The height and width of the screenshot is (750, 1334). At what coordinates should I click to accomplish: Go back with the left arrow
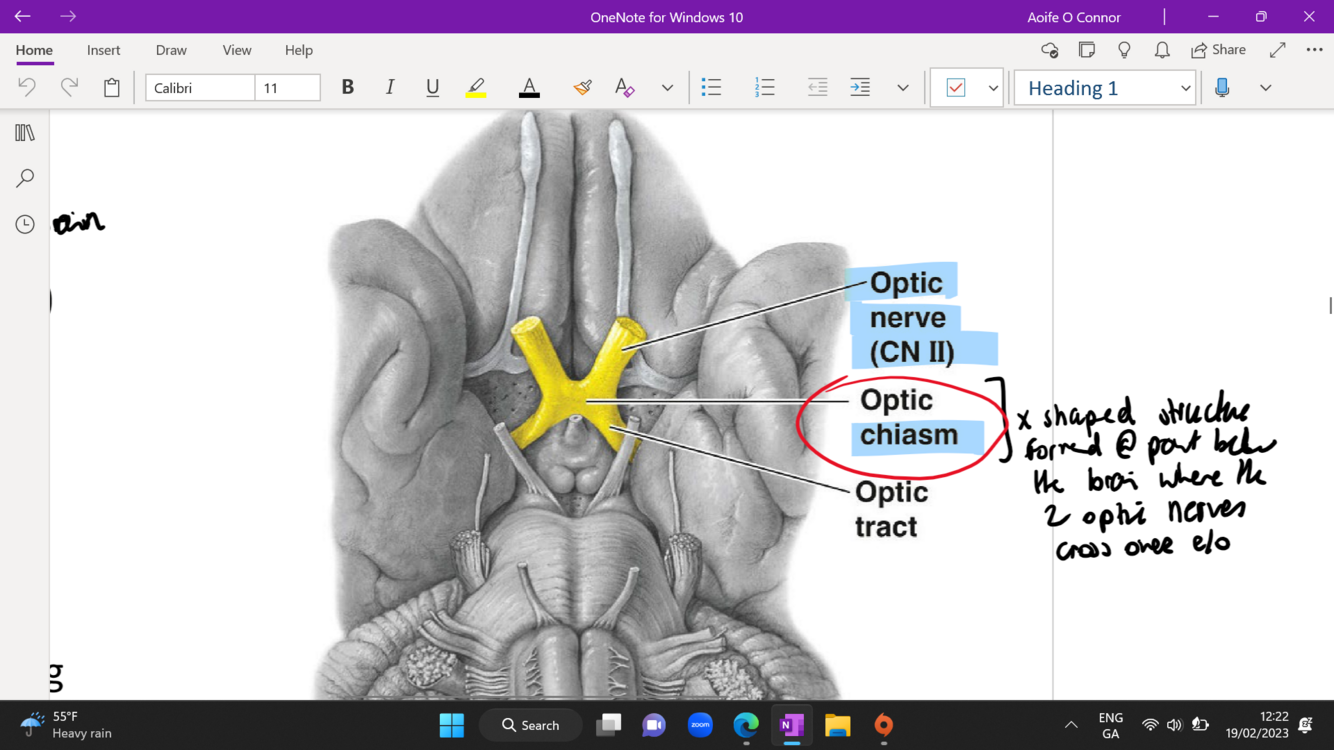click(x=22, y=16)
